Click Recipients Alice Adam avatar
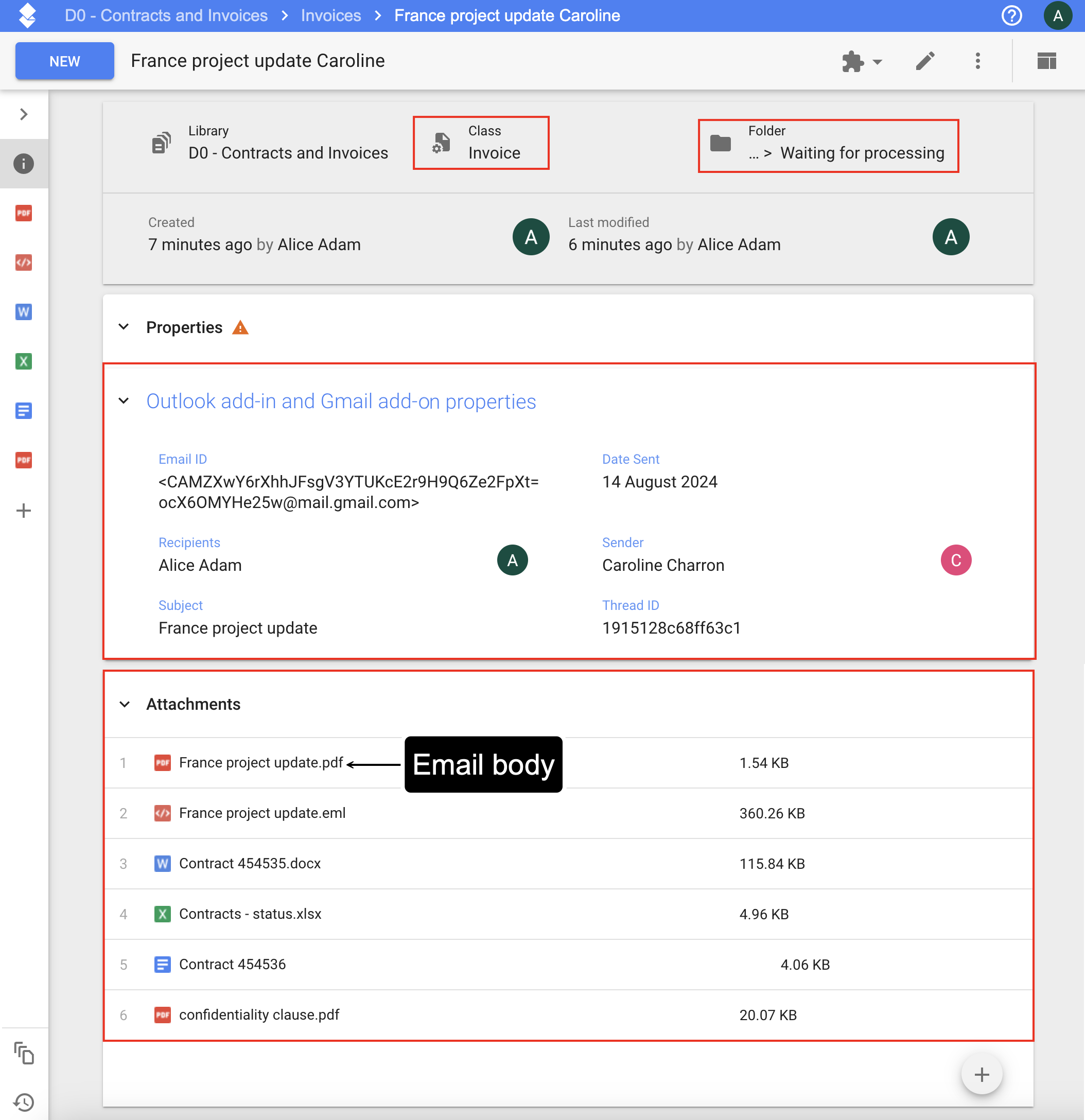The image size is (1085, 1120). tap(513, 560)
